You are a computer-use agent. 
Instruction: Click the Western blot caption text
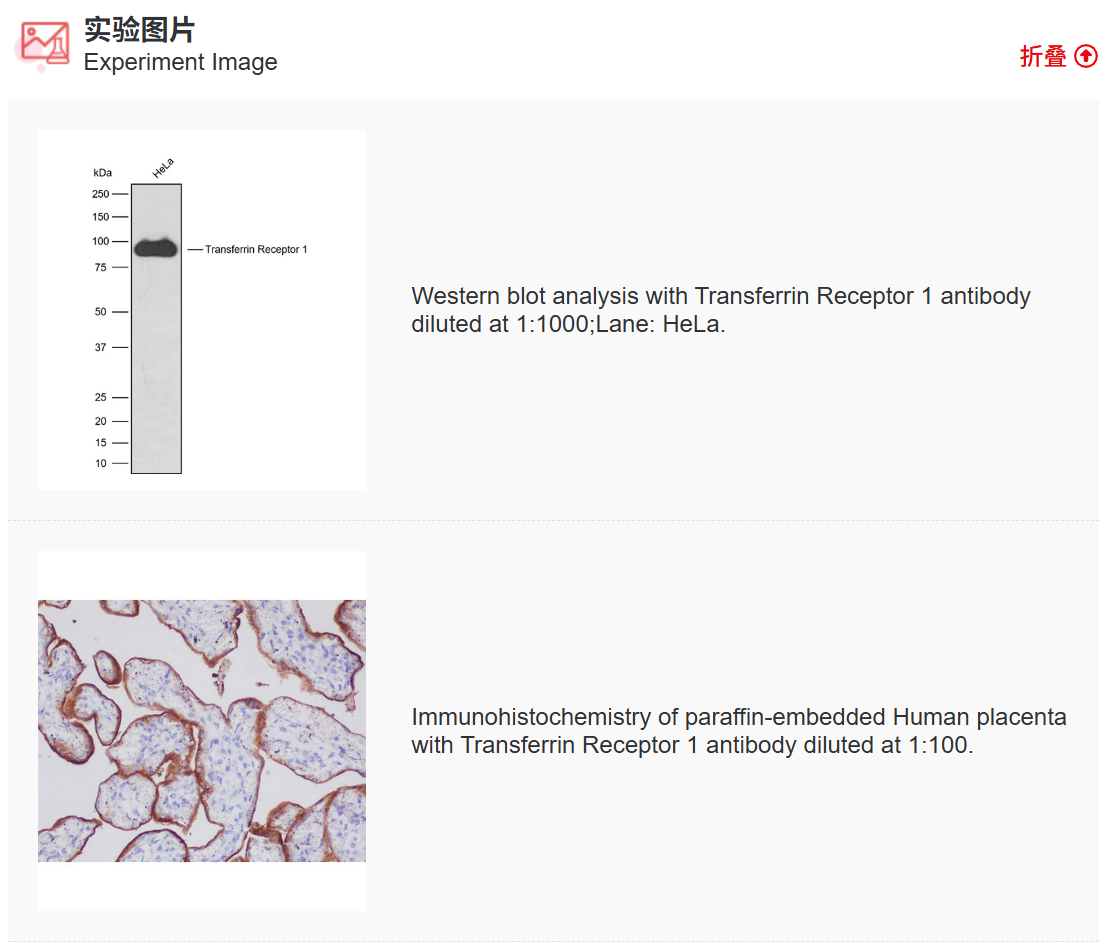(721, 310)
